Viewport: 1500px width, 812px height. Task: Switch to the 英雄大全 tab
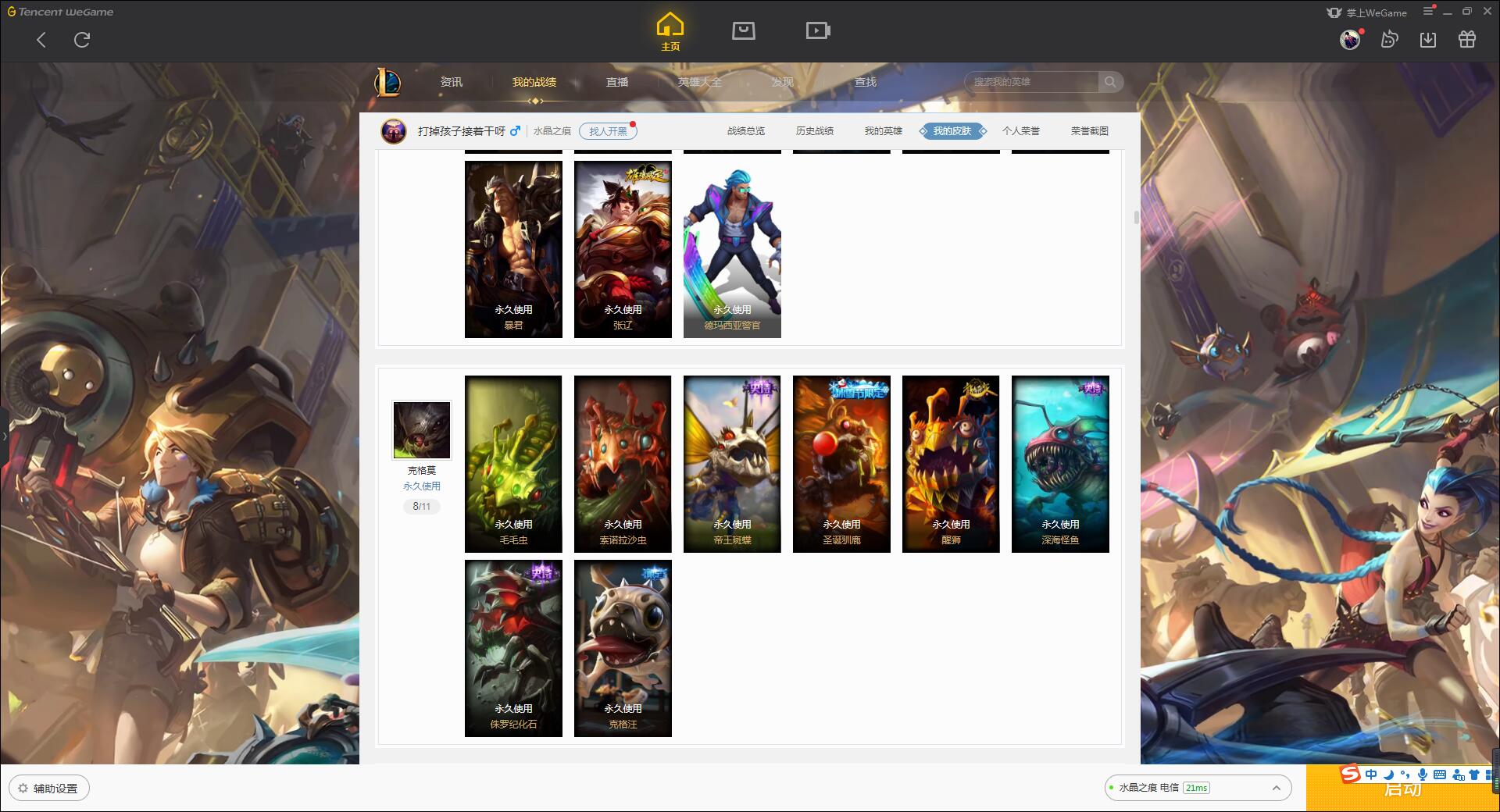point(700,82)
